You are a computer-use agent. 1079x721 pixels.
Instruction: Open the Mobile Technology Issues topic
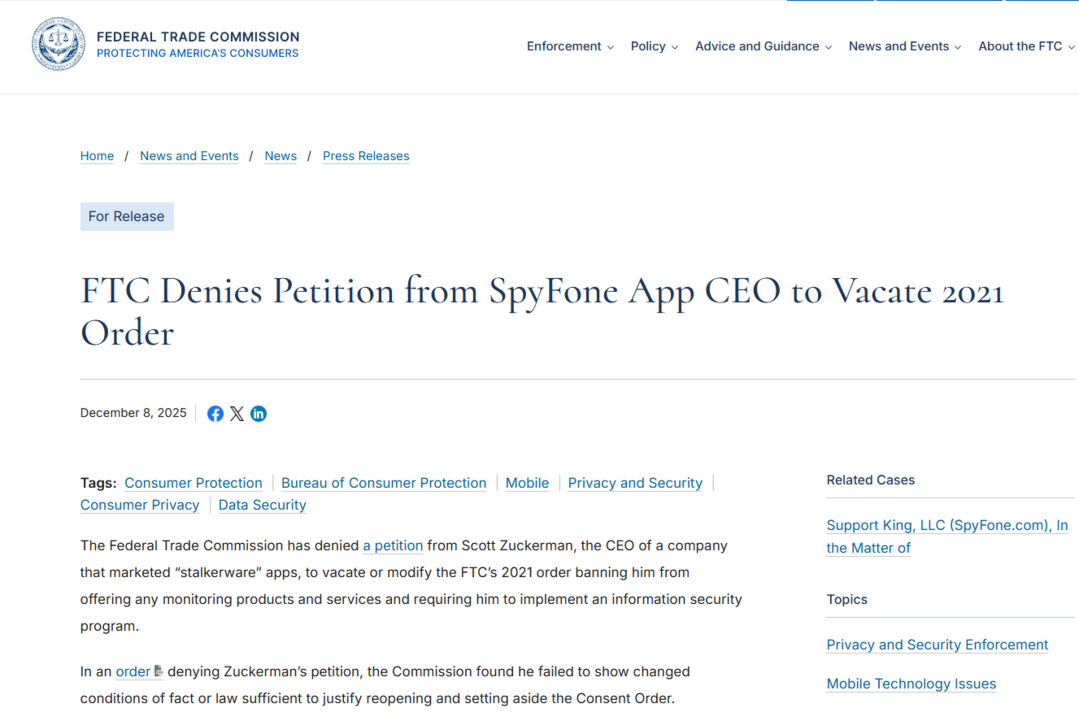[911, 684]
